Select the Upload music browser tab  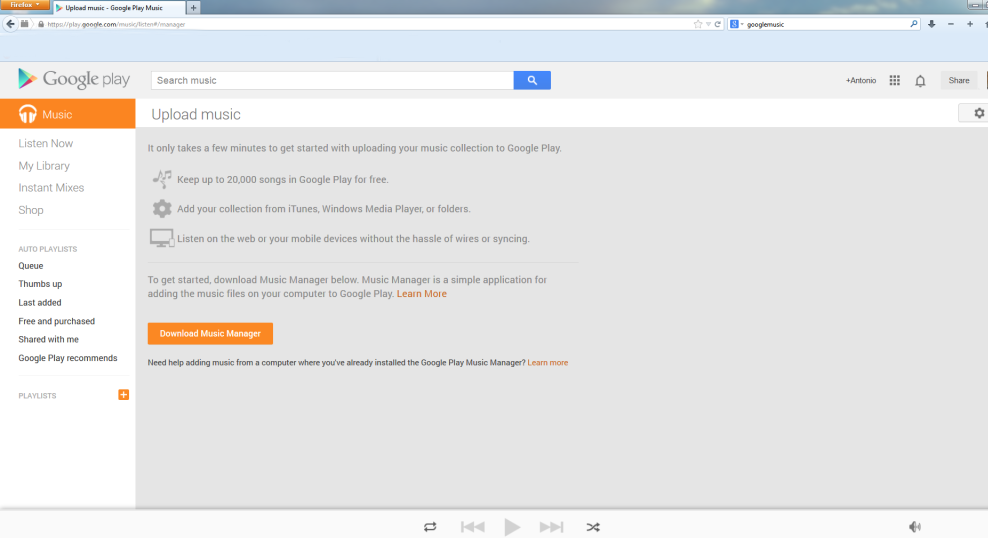(120, 8)
